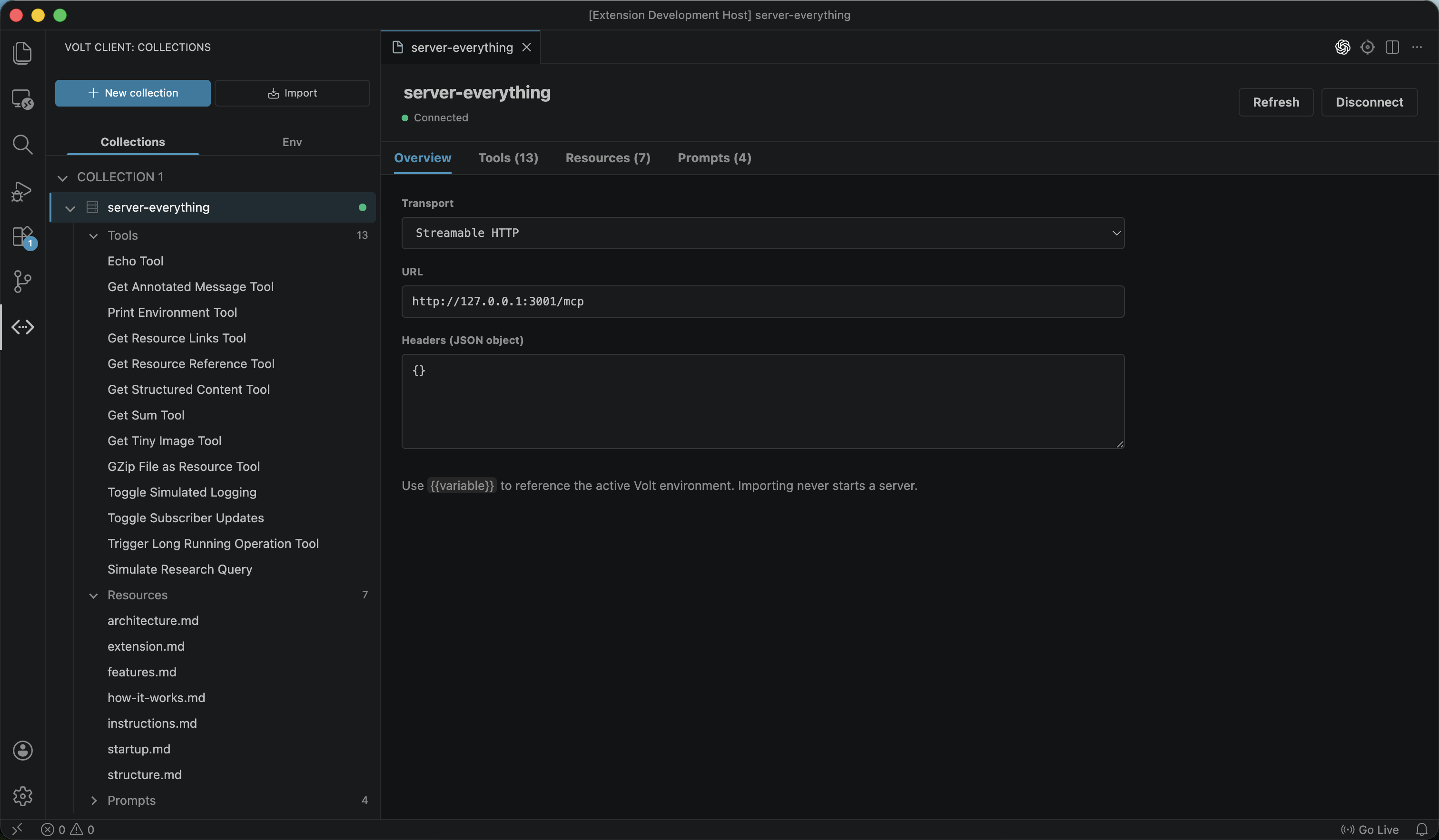Select Simulate Research Query
This screenshot has height=840, width=1439.
coord(179,569)
